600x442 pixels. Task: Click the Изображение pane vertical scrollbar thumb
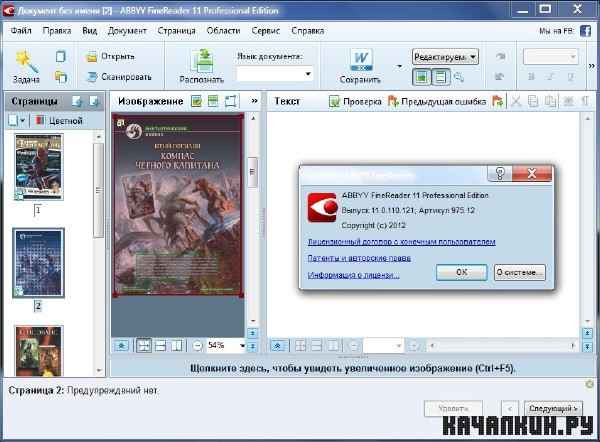(253, 172)
